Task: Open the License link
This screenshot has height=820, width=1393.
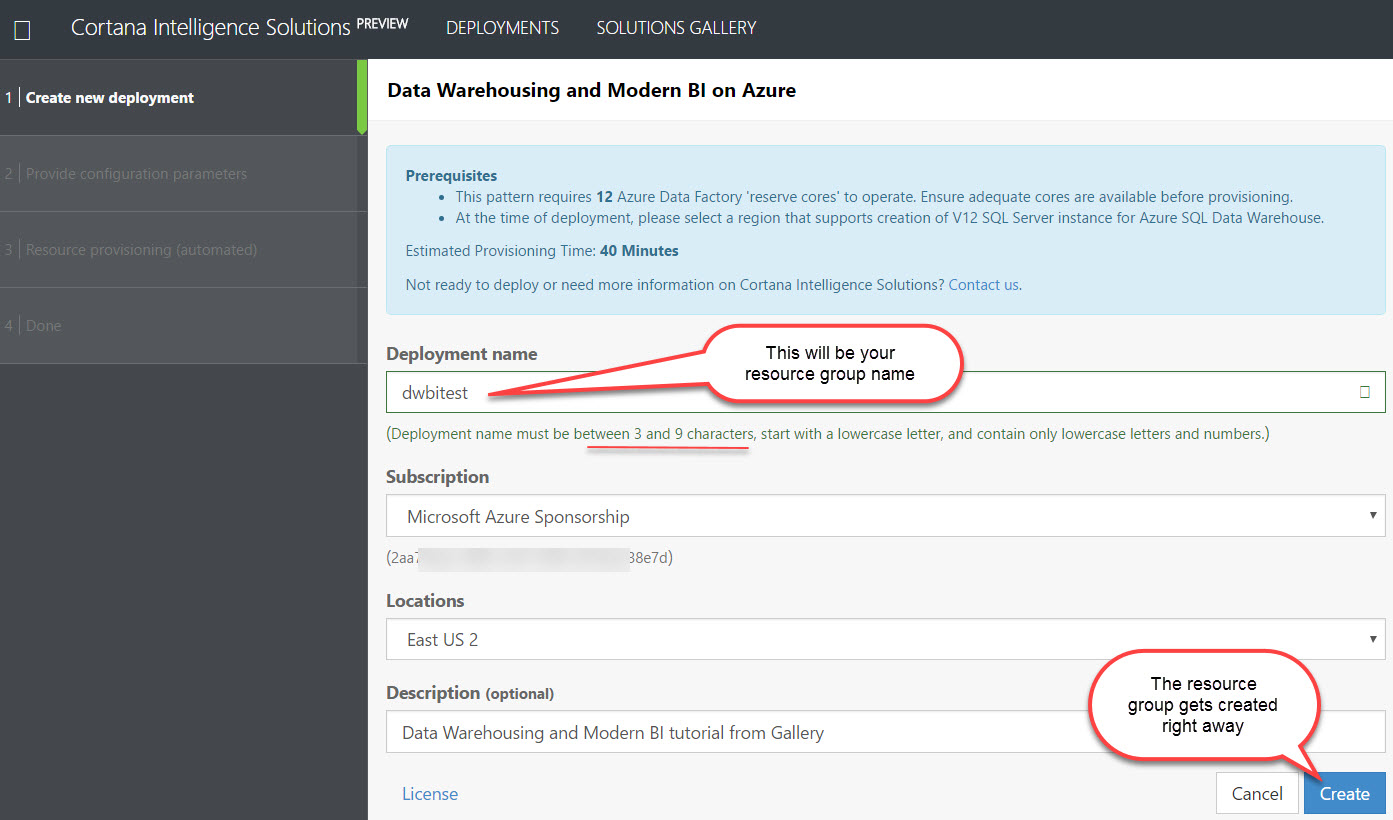Action: click(430, 794)
